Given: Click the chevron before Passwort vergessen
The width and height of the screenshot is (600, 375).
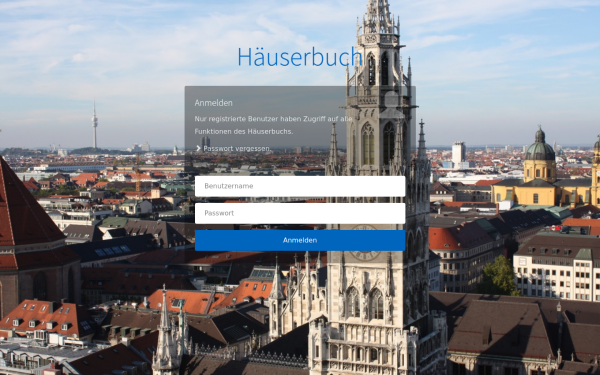Looking at the screenshot, I should 198,148.
